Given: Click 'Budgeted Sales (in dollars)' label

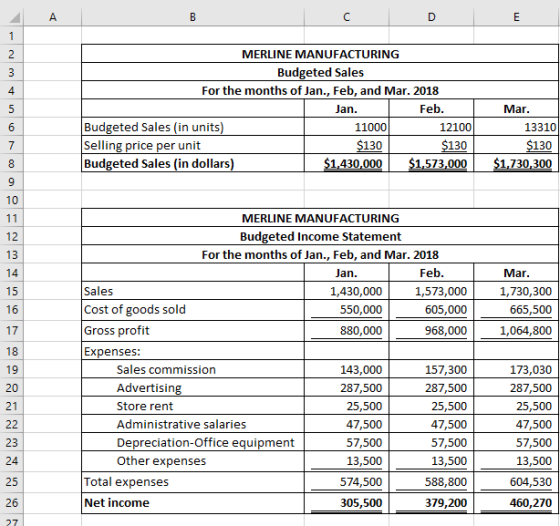Looking at the screenshot, I should click(159, 164).
